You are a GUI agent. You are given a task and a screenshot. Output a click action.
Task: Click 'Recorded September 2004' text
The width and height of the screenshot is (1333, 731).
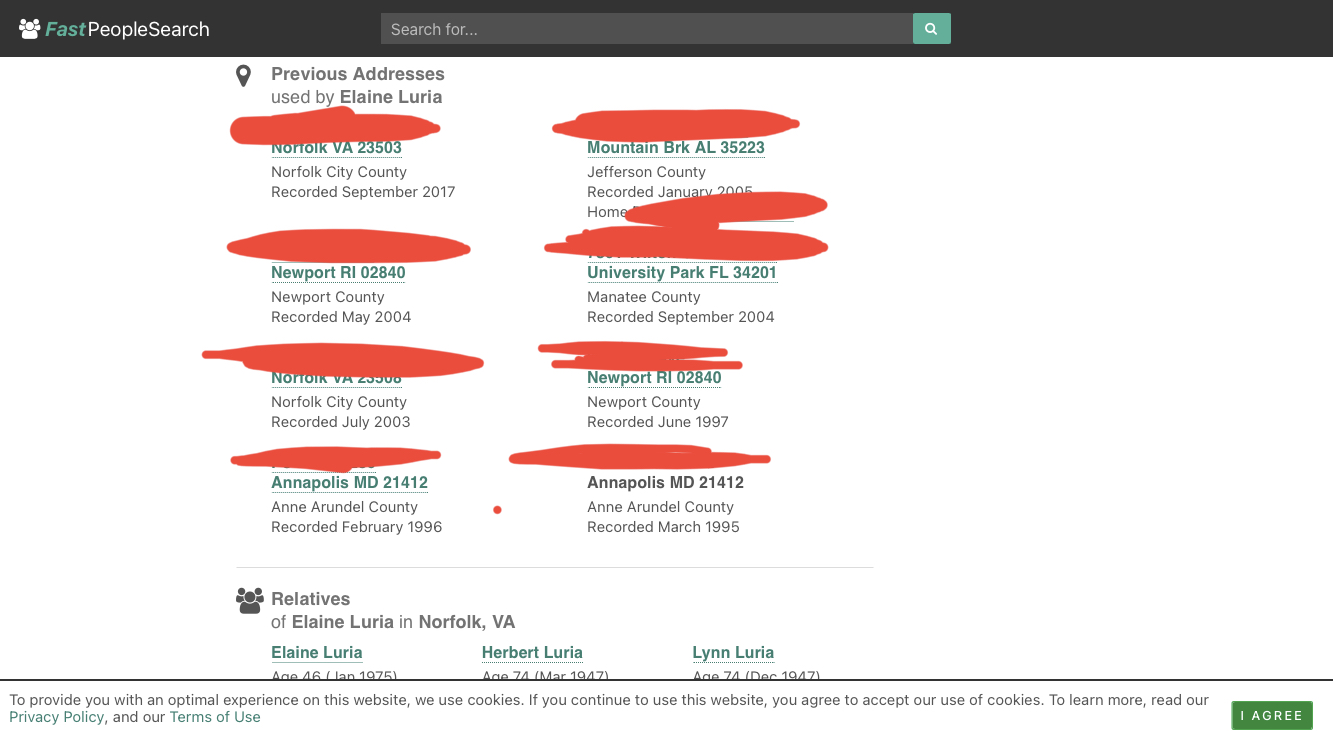pyautogui.click(x=681, y=317)
